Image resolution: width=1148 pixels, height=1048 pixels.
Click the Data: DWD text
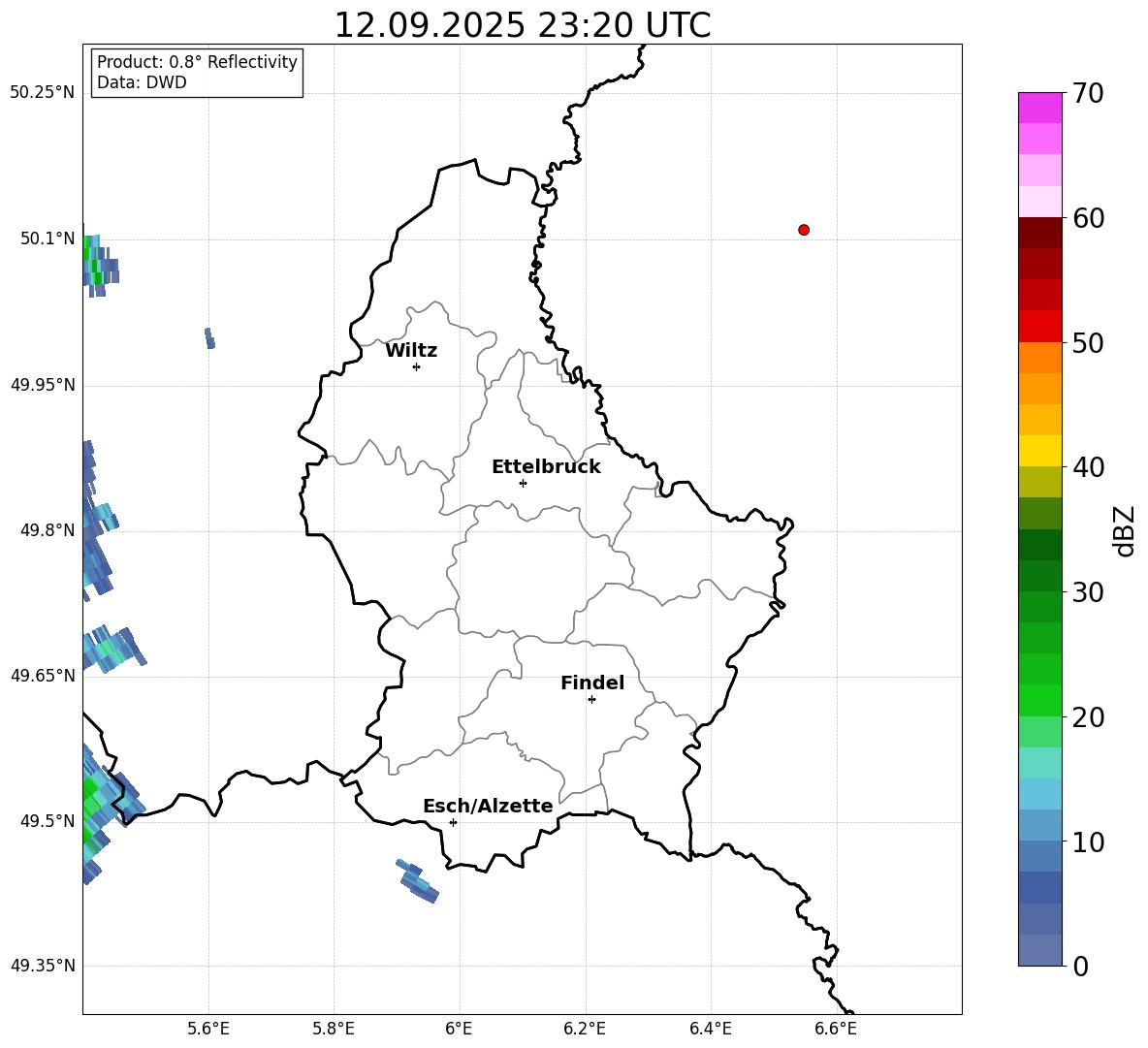click(142, 82)
